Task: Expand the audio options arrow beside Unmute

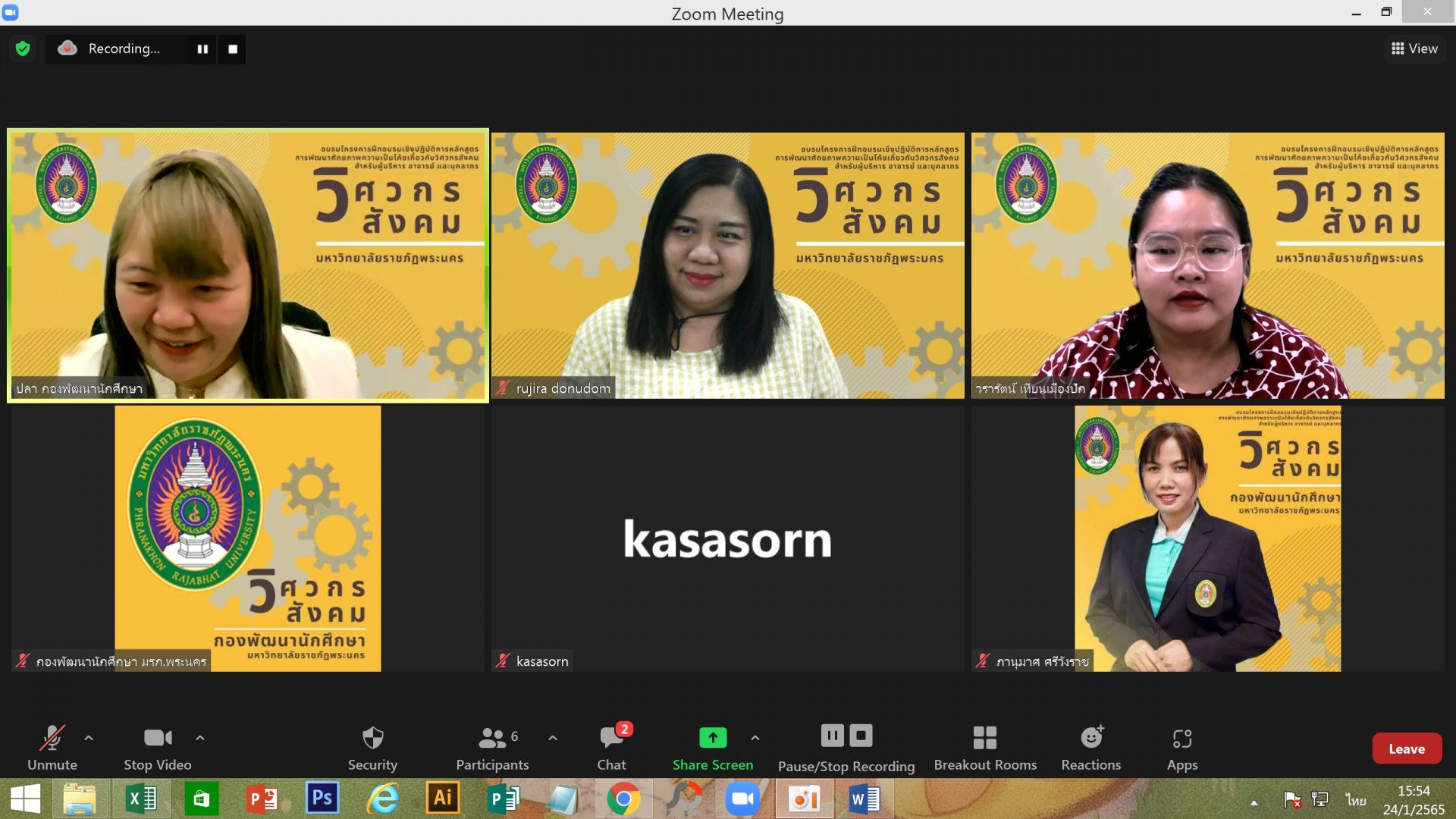Action: pos(89,737)
